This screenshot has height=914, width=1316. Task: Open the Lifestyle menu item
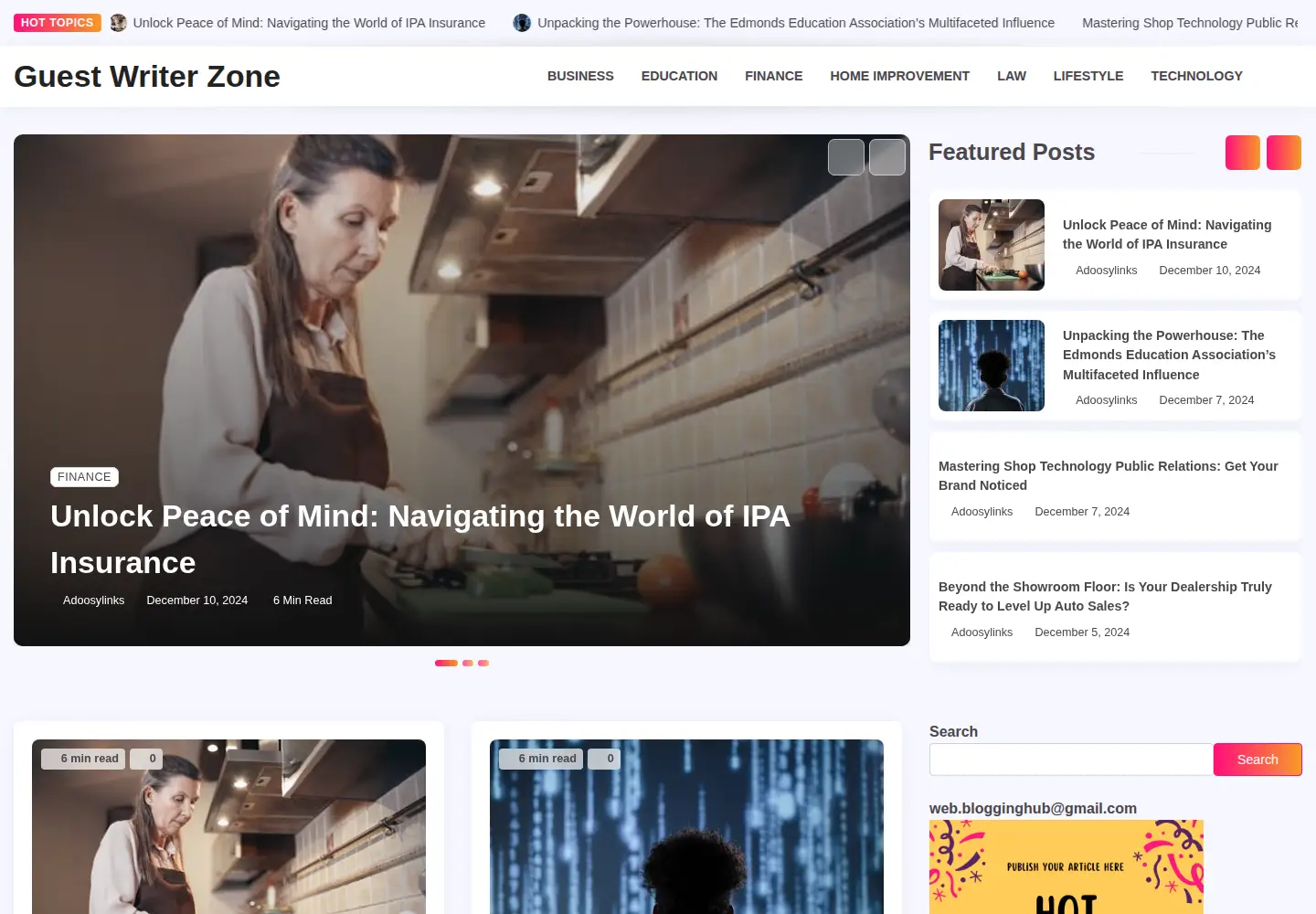(1088, 76)
